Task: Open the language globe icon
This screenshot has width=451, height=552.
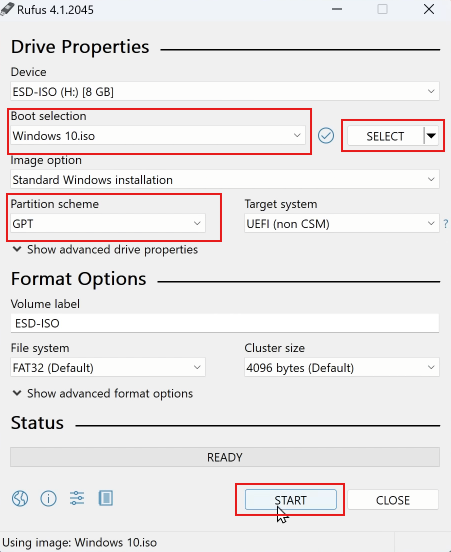Action: pyautogui.click(x=20, y=498)
